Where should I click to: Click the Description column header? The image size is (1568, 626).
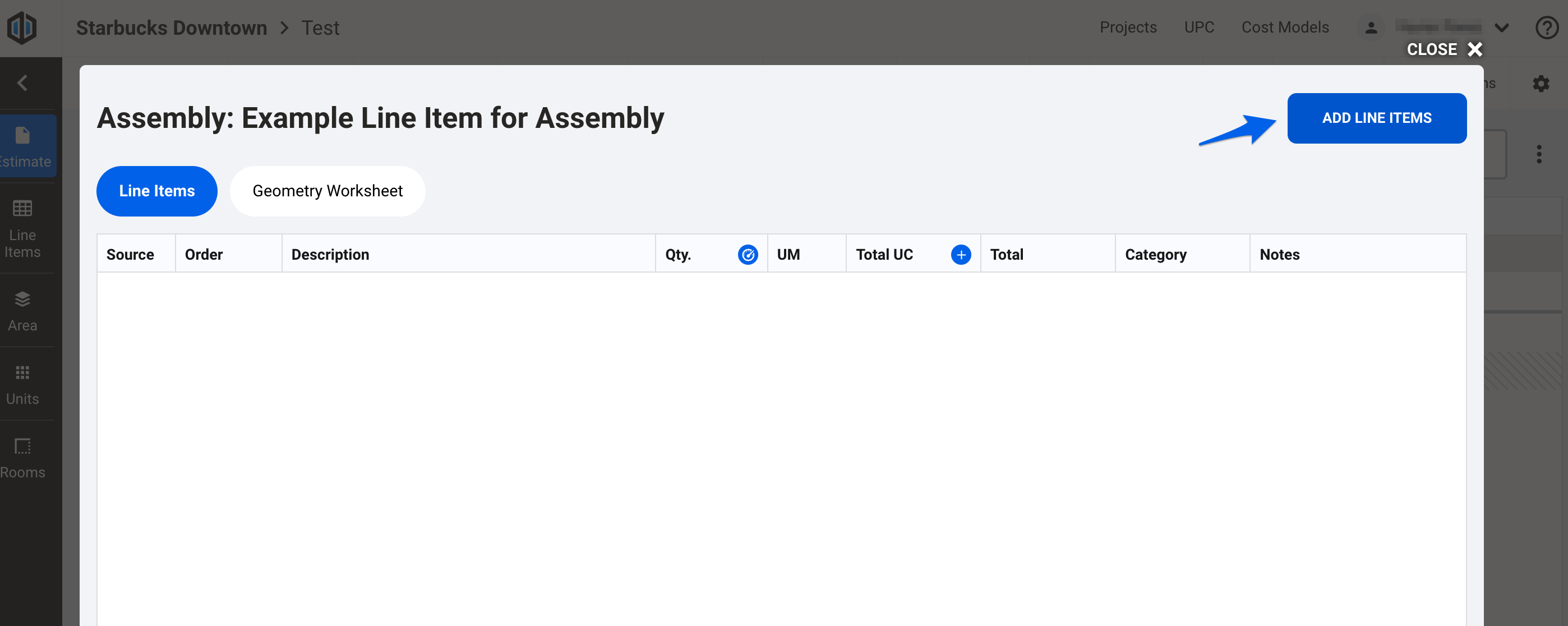pyautogui.click(x=330, y=255)
